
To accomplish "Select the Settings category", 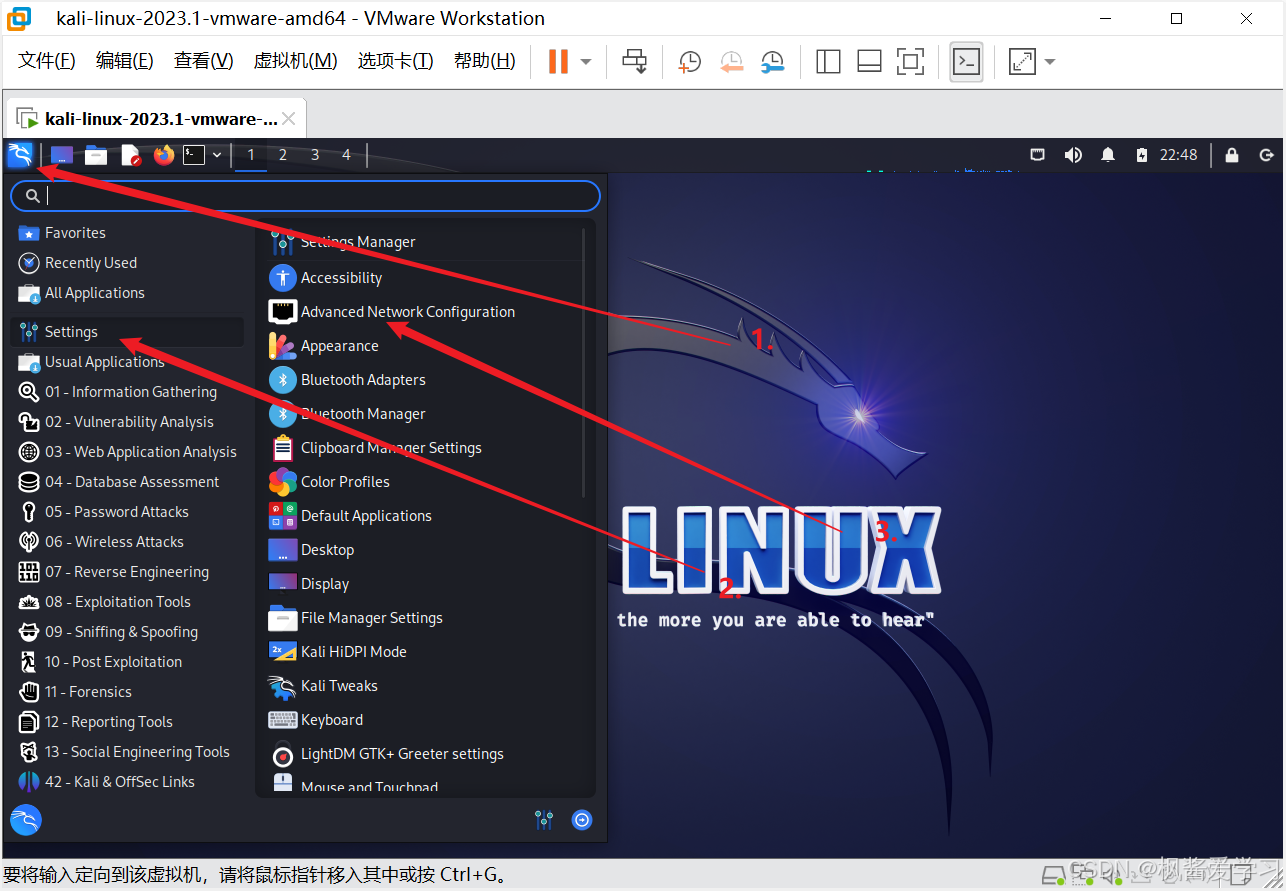I will 127,332.
